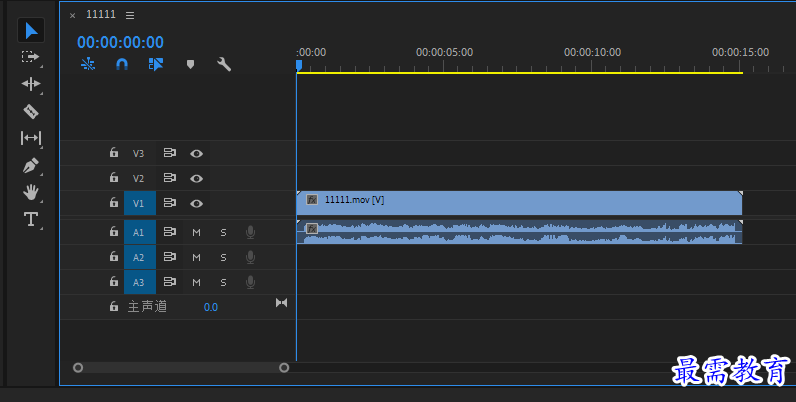Select the Selection arrow tool
Viewport: 796px width, 402px height.
point(31,30)
